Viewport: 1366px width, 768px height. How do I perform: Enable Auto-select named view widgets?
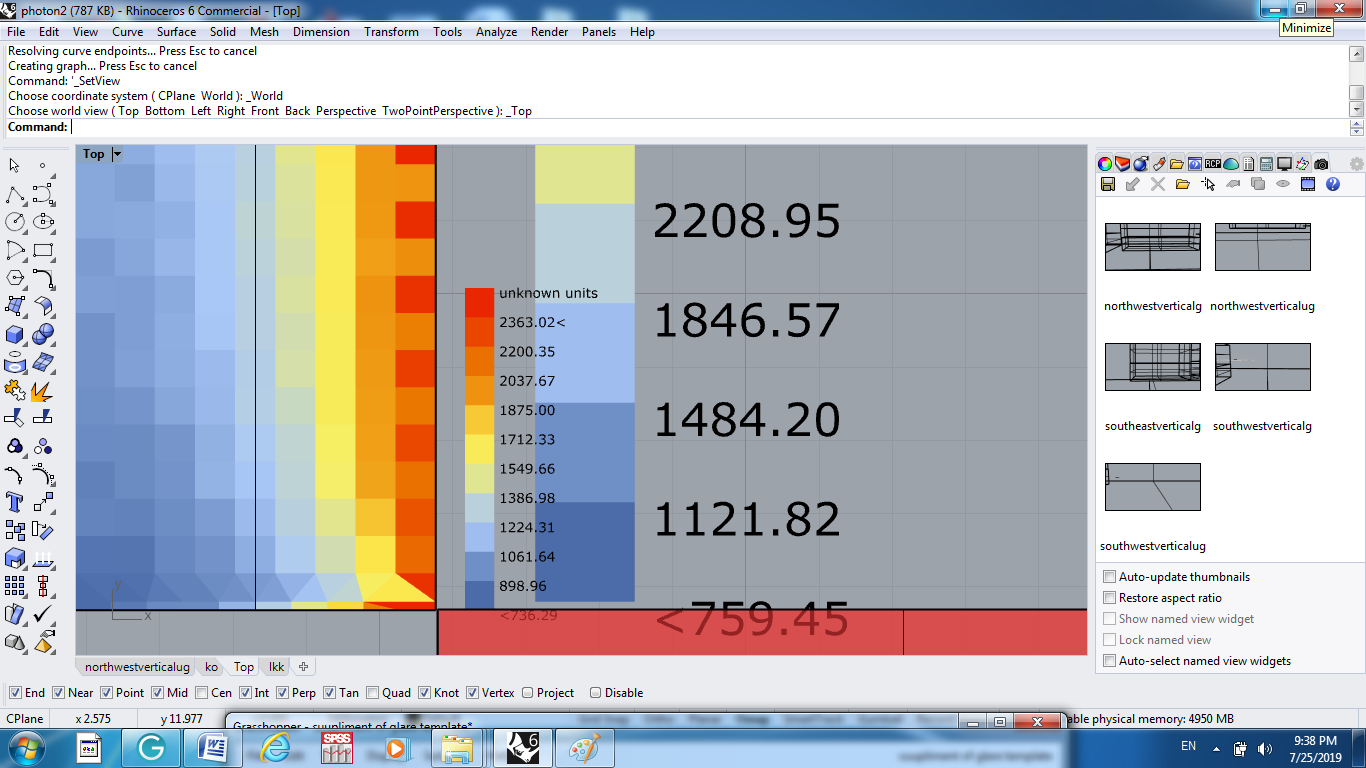click(x=1109, y=661)
